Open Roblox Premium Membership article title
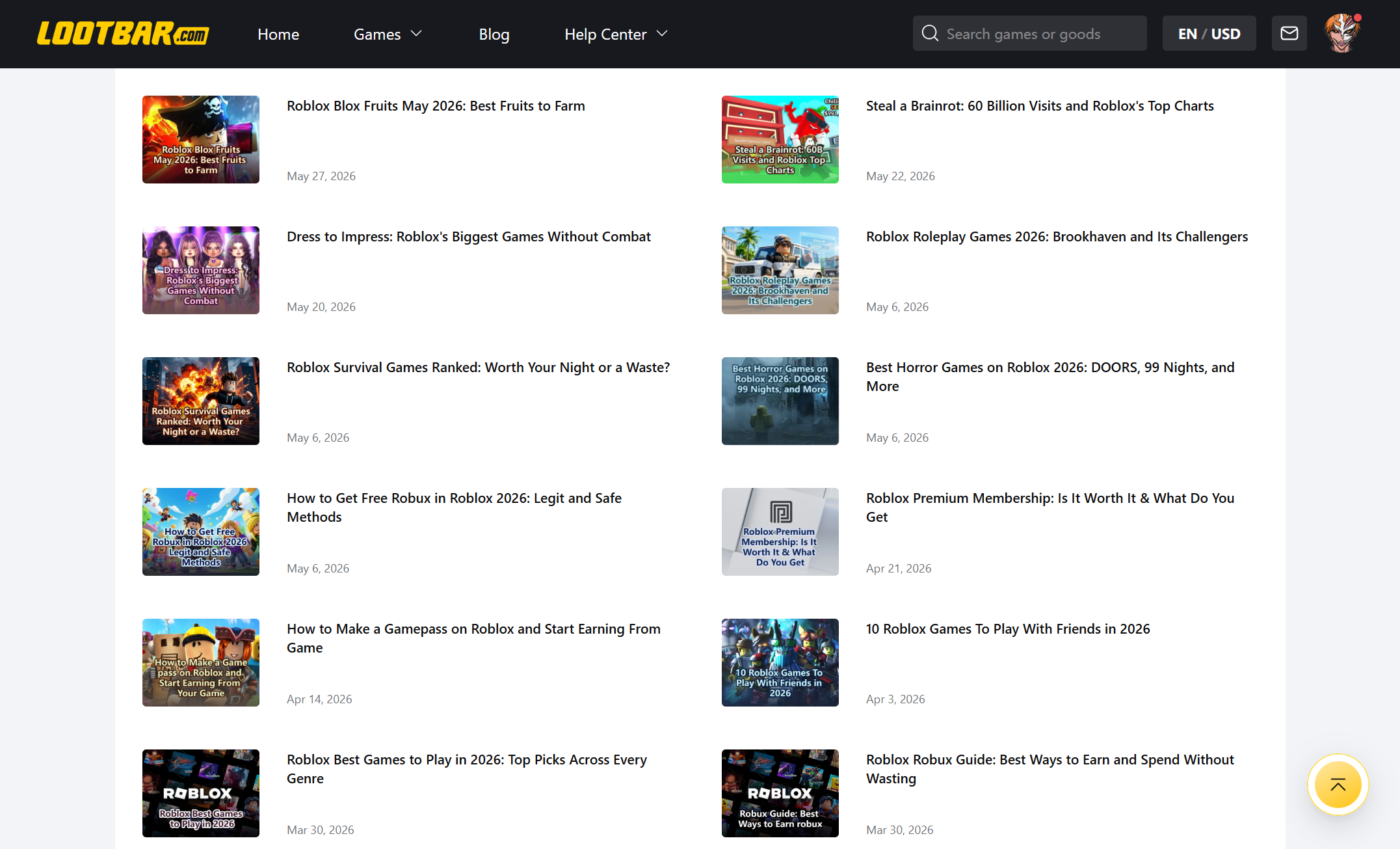 tap(1050, 507)
